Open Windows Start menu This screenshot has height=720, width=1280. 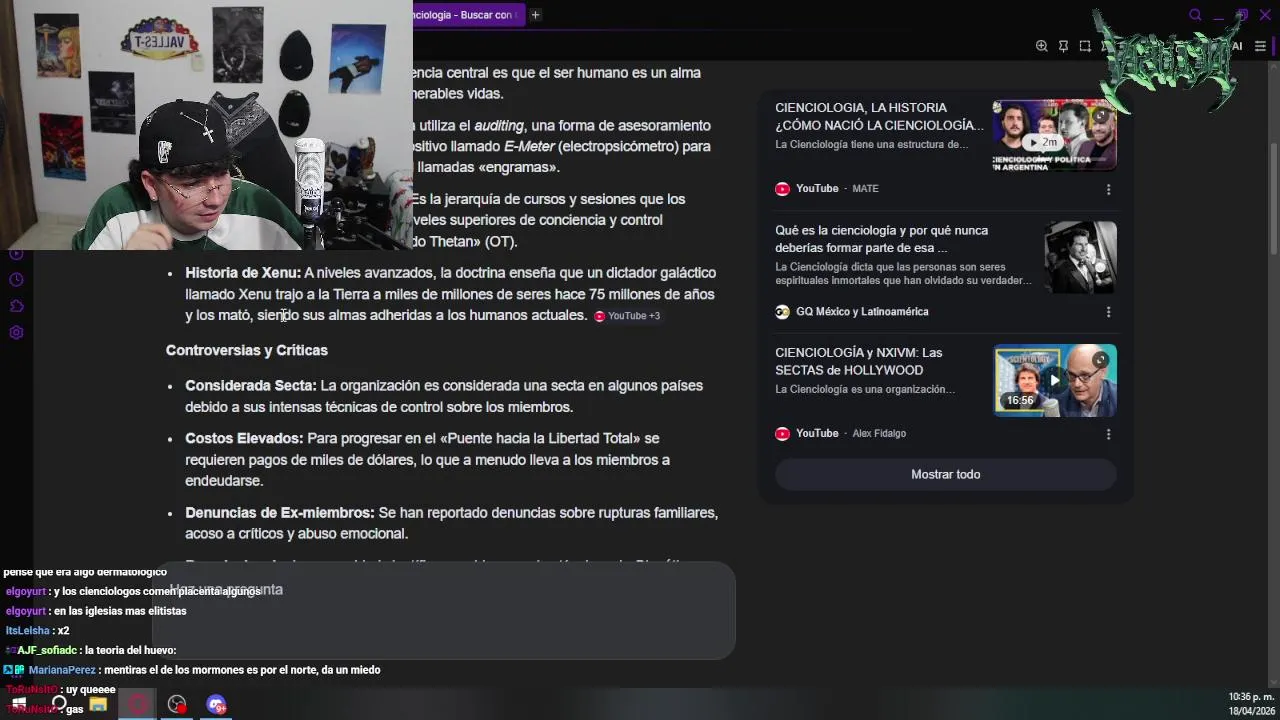coord(19,704)
